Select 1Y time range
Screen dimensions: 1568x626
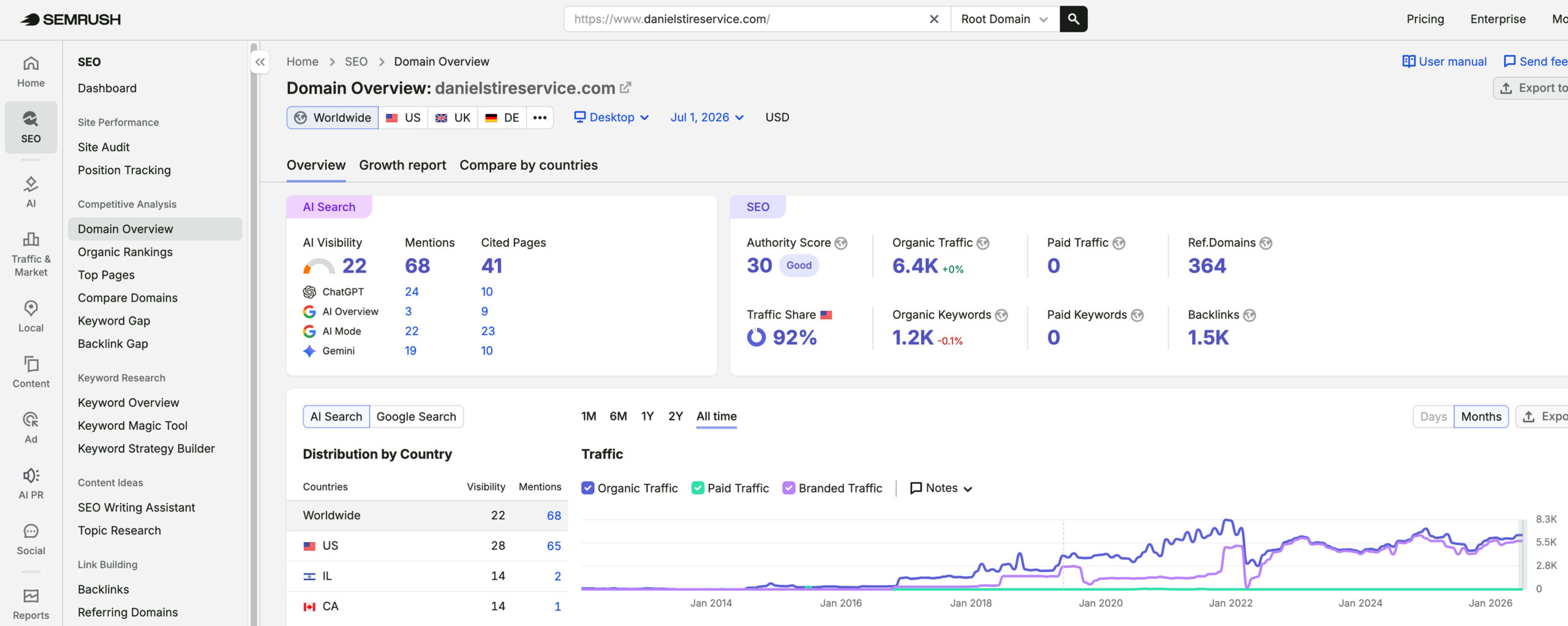(x=647, y=417)
